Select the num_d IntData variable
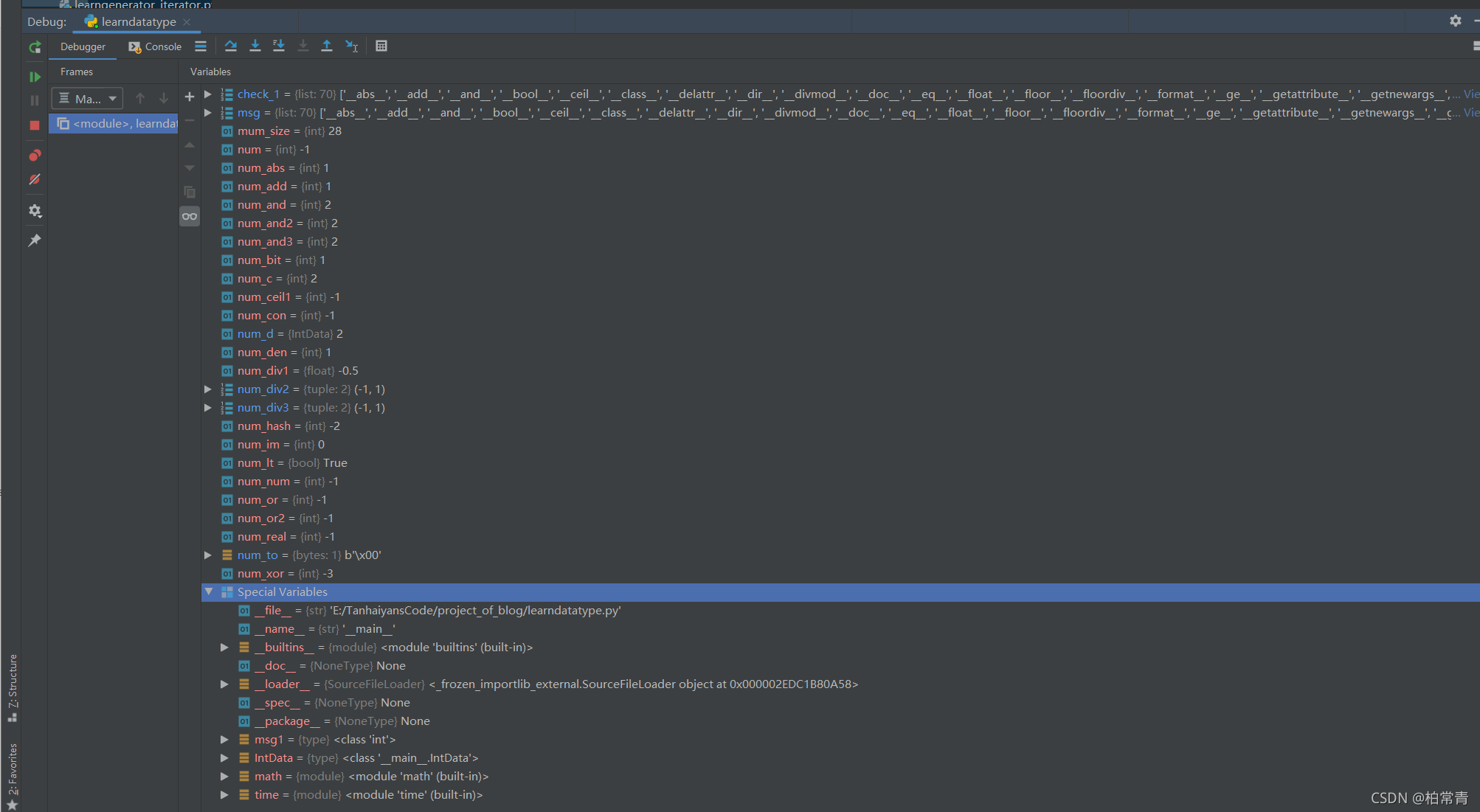The image size is (1480, 812). [x=840, y=334]
